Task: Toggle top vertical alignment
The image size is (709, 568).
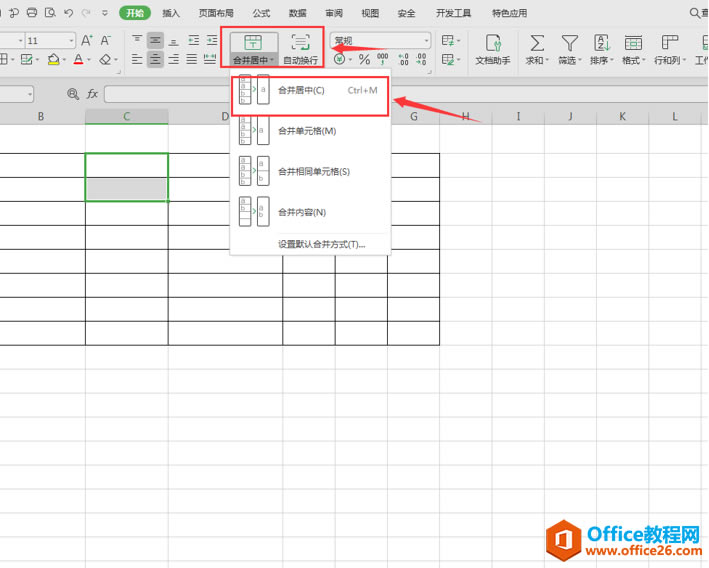Action: coord(137,40)
